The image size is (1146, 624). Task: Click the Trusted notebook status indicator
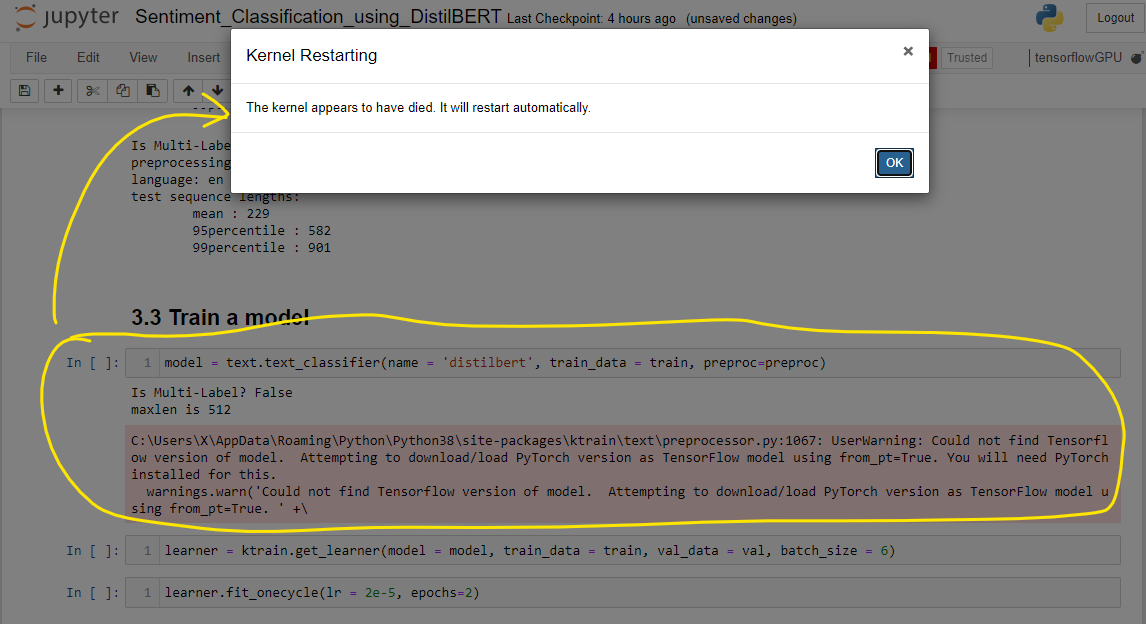[x=965, y=57]
